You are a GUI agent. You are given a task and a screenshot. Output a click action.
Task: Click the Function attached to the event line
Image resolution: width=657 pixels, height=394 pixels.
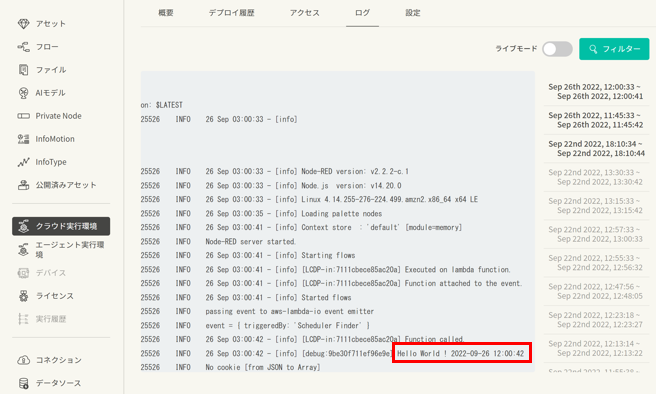(331, 284)
